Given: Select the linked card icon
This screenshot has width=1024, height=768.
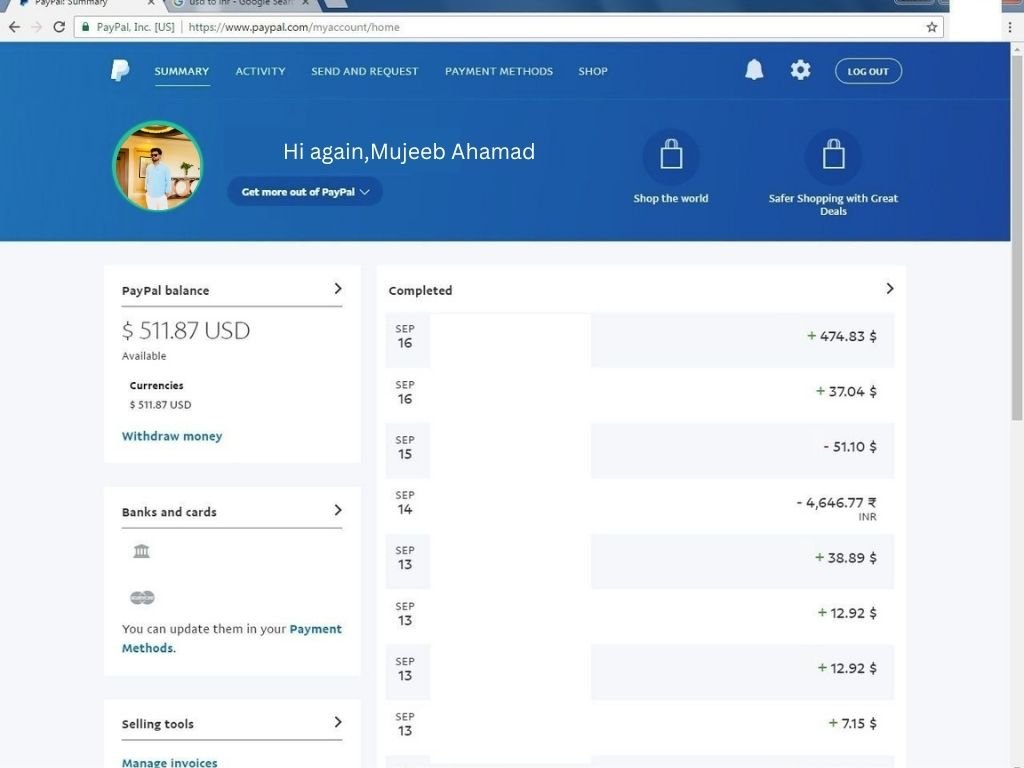Looking at the screenshot, I should click(142, 597).
